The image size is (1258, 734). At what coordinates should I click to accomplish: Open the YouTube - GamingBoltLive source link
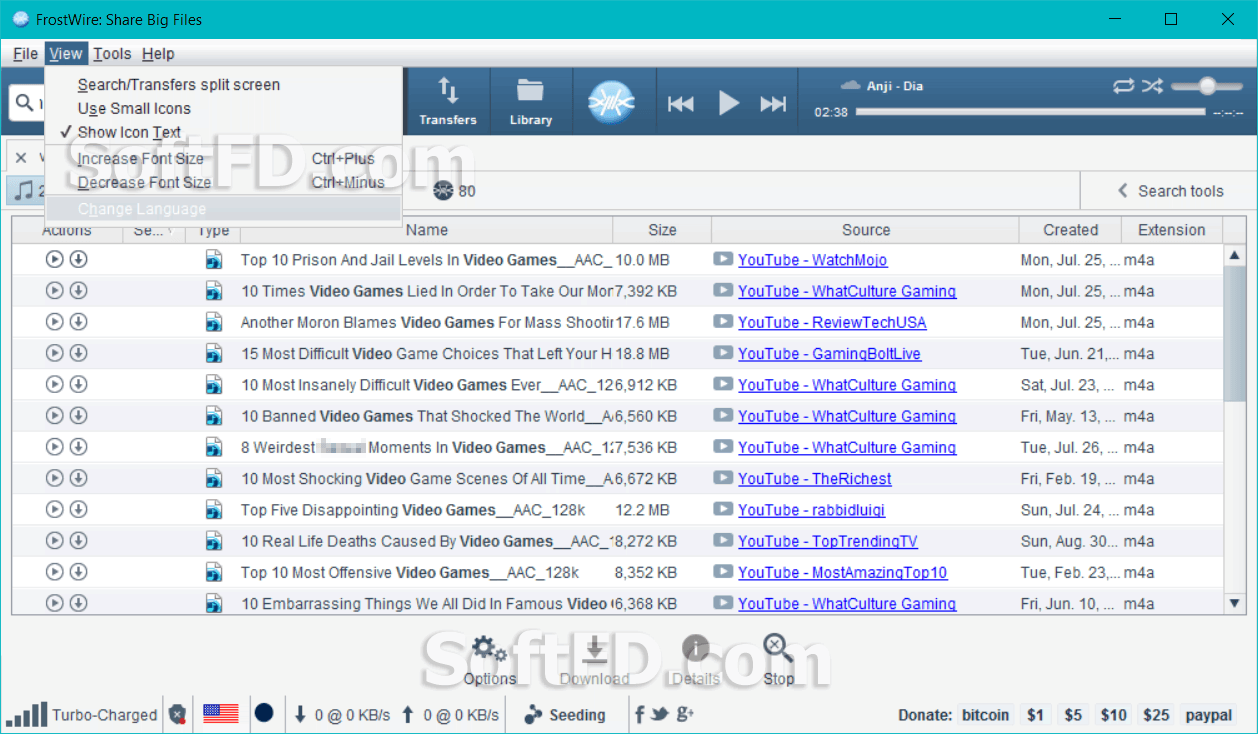pos(830,354)
